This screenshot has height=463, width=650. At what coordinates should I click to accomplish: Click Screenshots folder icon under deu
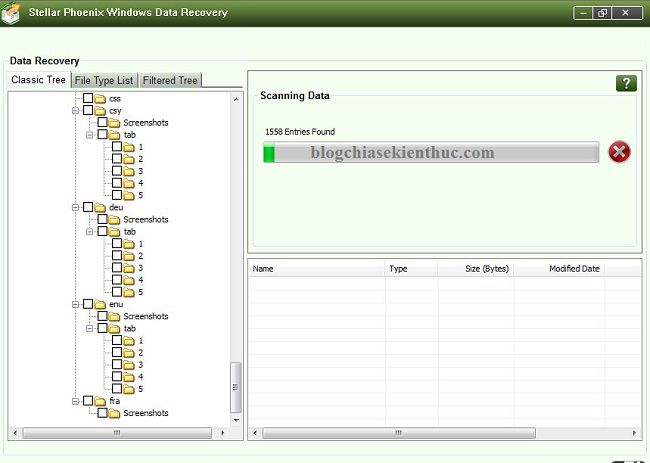[x=114, y=219]
